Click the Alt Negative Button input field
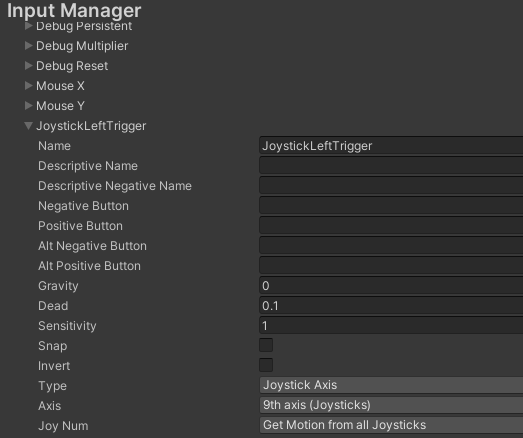Viewport: 523px width, 438px height. 391,246
